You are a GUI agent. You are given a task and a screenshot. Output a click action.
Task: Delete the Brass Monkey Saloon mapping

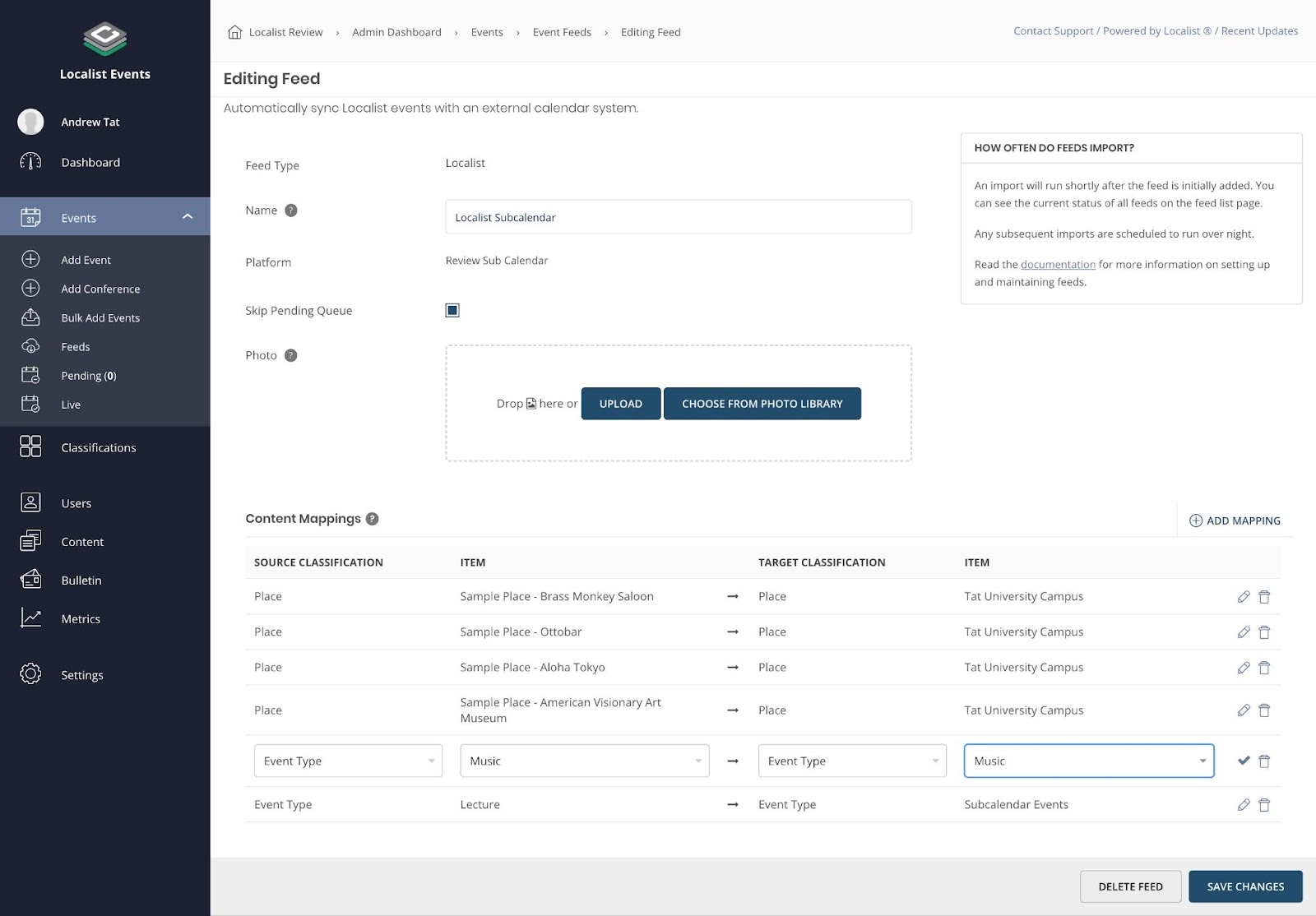1264,597
